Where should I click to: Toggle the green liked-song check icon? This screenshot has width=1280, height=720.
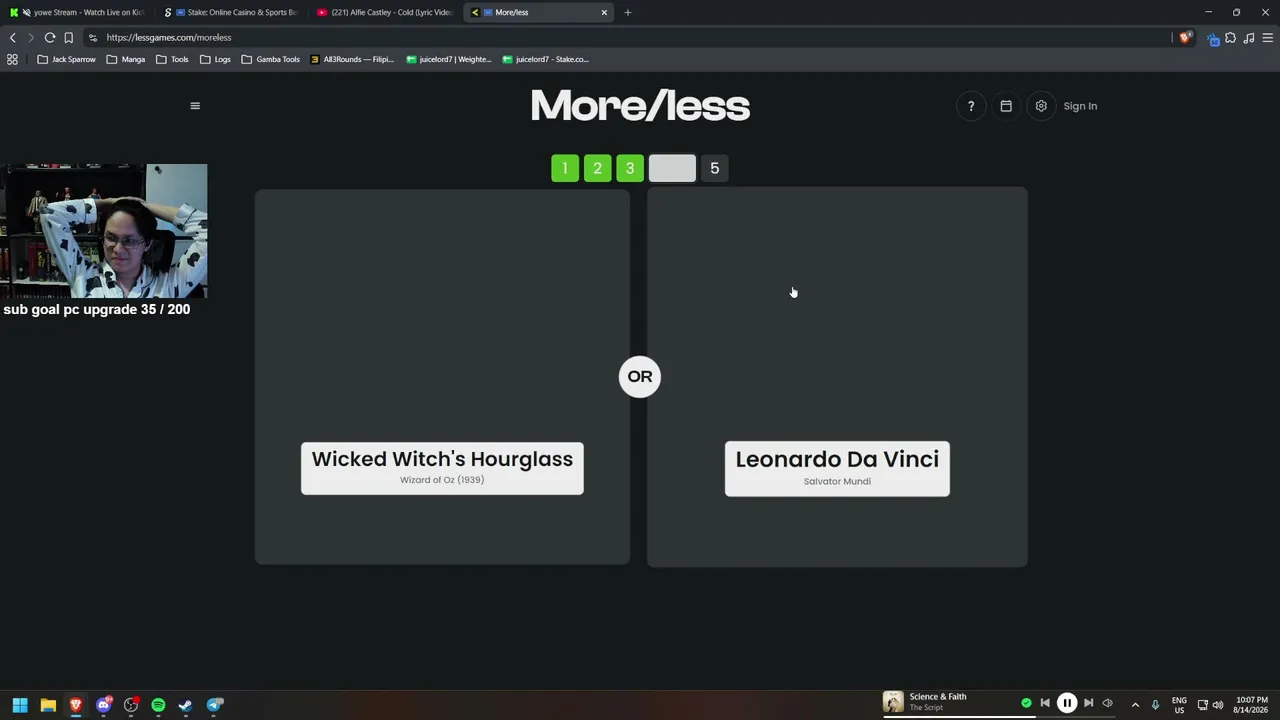coord(1026,703)
